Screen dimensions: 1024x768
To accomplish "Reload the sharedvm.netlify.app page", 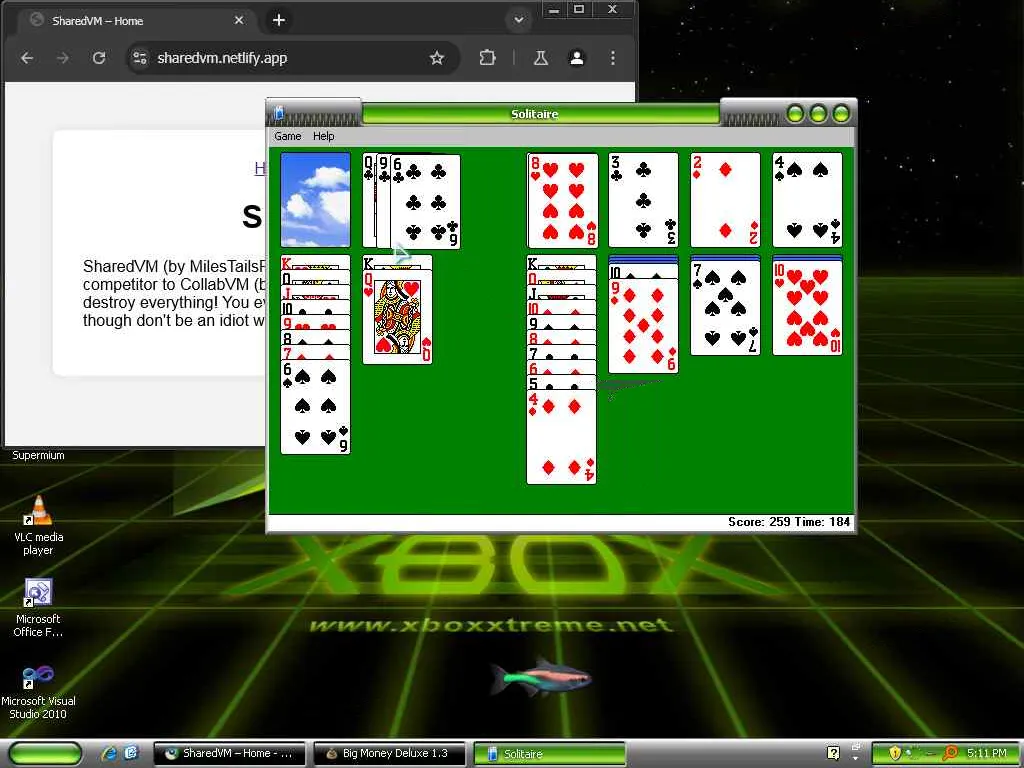I will click(x=99, y=58).
